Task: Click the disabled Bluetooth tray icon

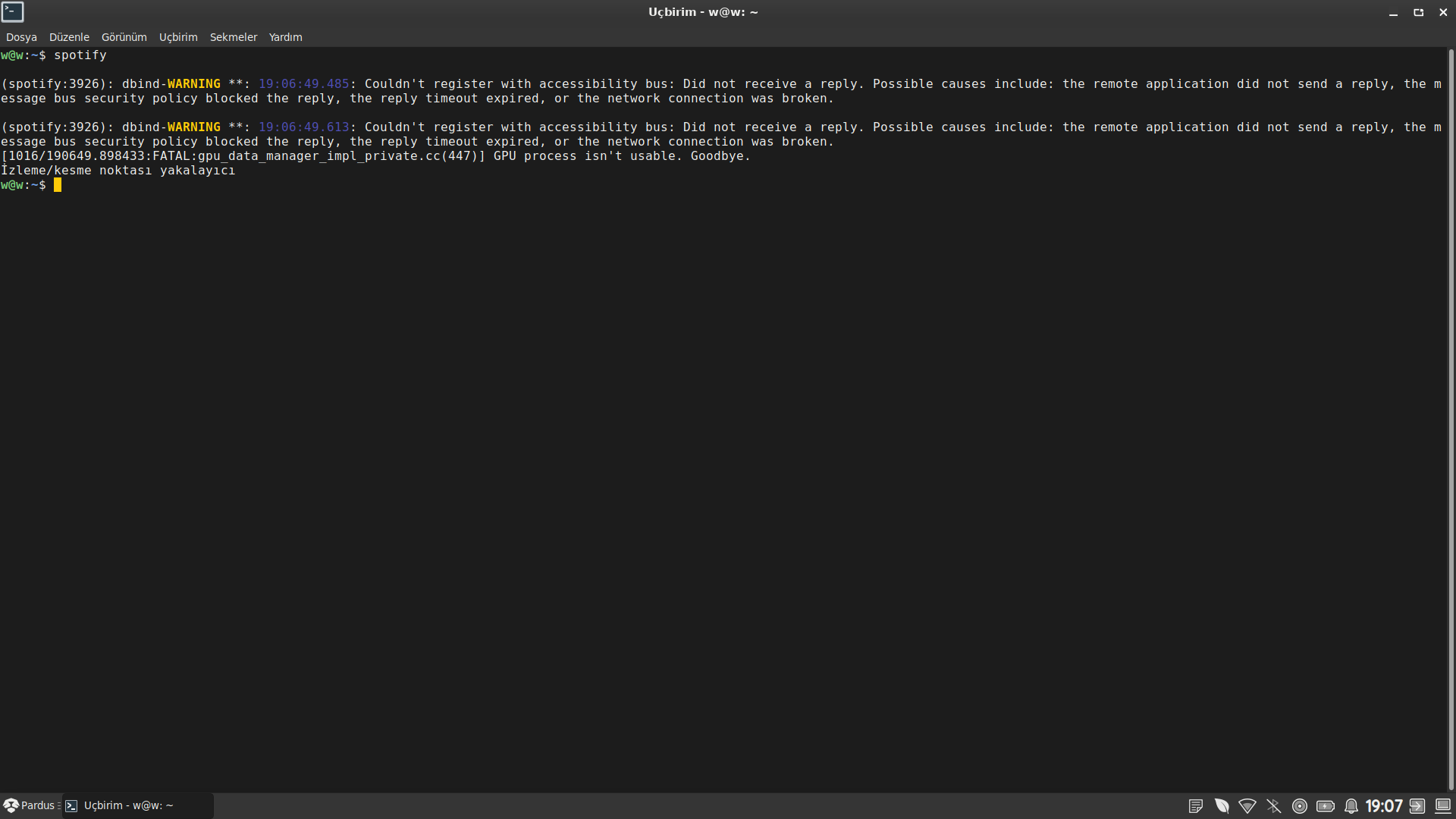Action: point(1274,806)
